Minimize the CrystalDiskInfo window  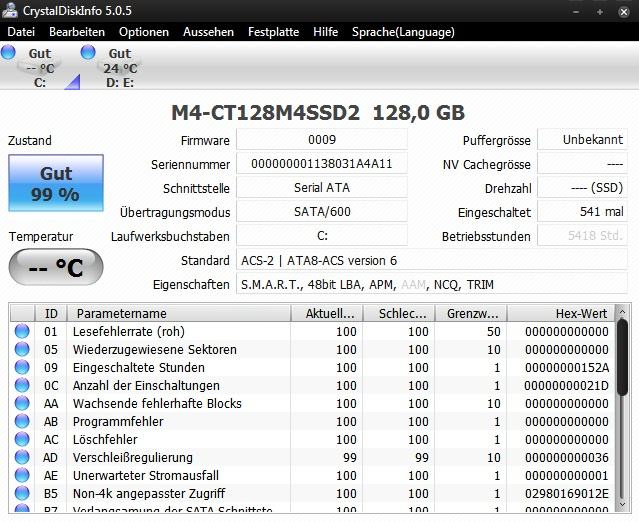click(x=576, y=12)
